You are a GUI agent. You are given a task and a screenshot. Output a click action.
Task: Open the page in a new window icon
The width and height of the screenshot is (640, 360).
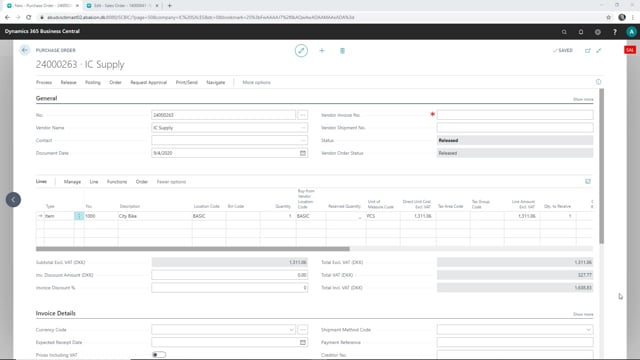(587, 51)
